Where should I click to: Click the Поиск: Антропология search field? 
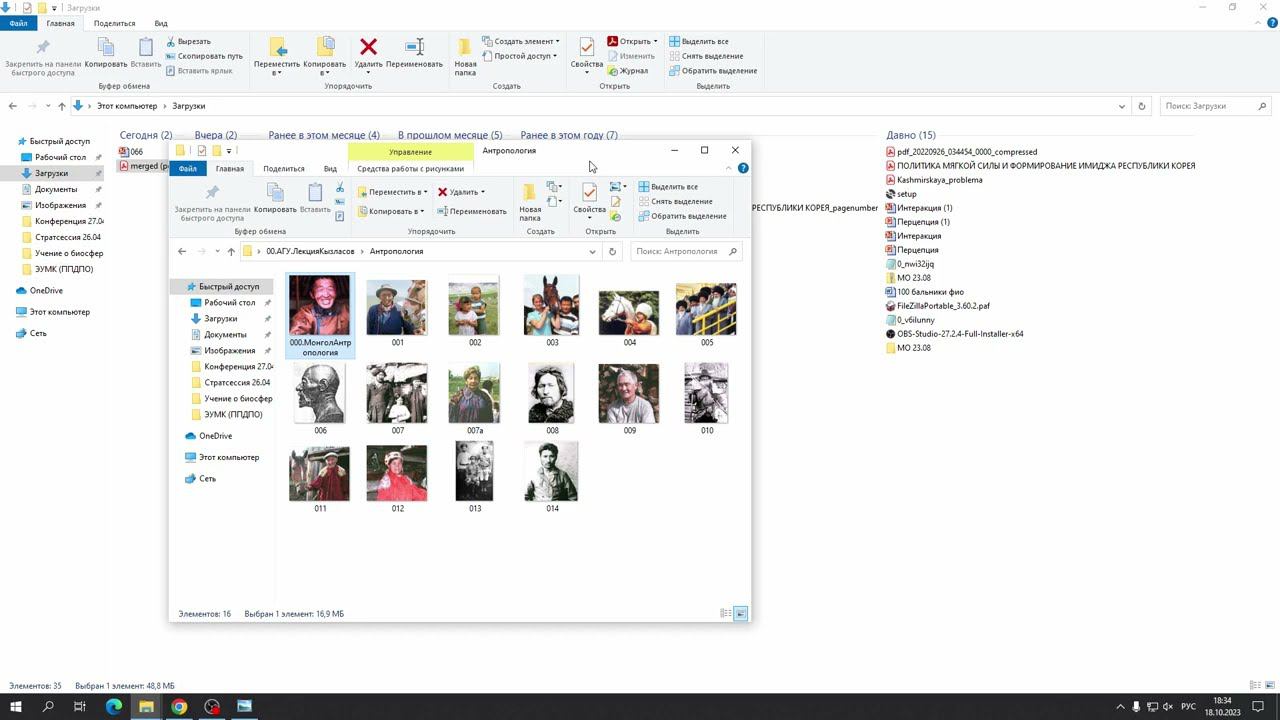[x=686, y=252]
